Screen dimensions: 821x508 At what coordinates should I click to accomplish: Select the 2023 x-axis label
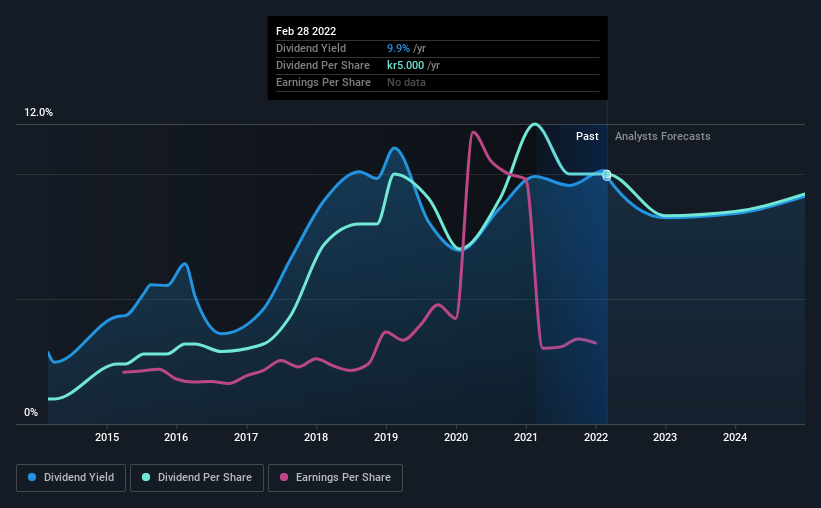665,437
